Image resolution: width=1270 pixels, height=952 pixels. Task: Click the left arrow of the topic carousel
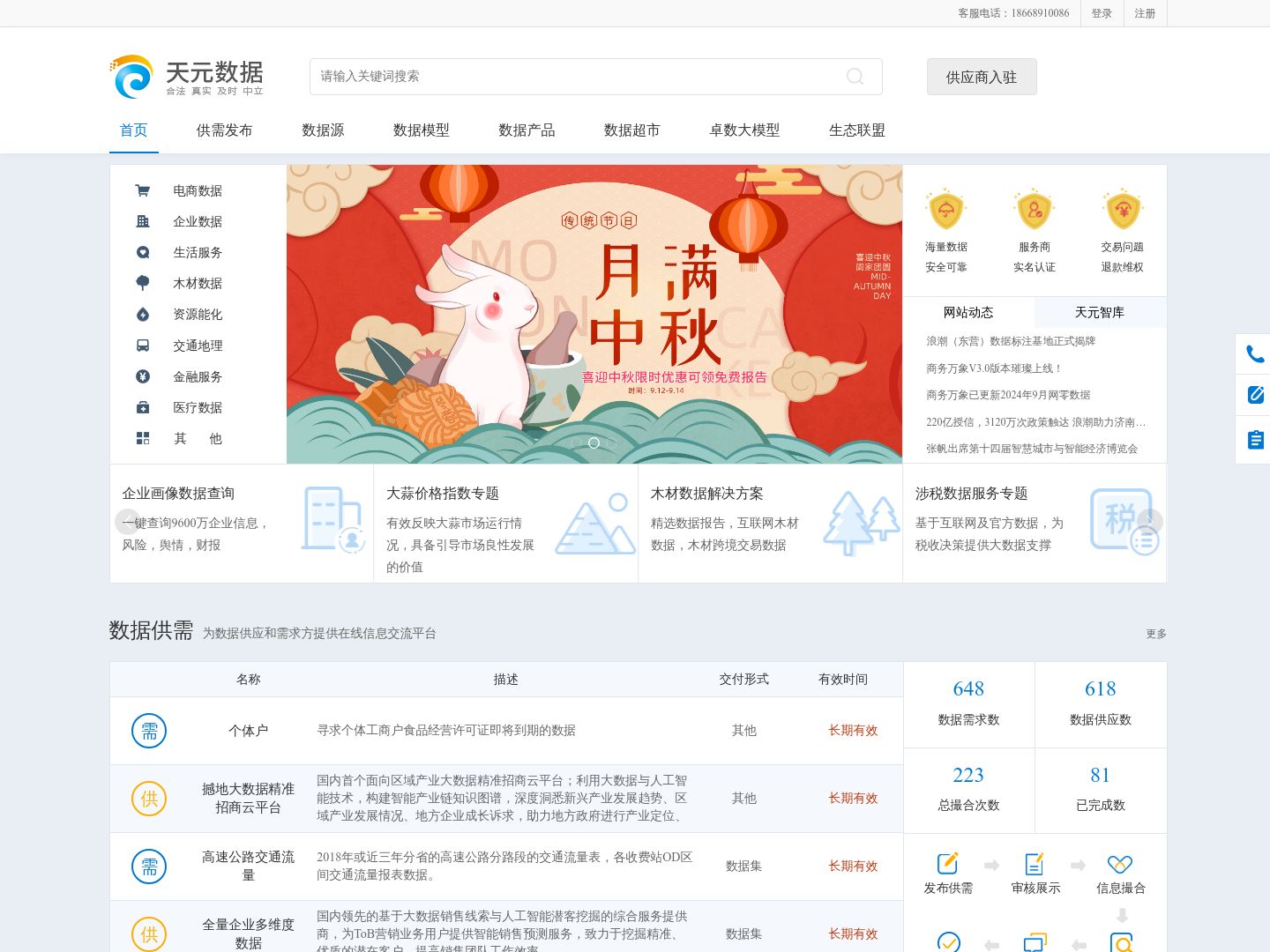click(x=128, y=522)
